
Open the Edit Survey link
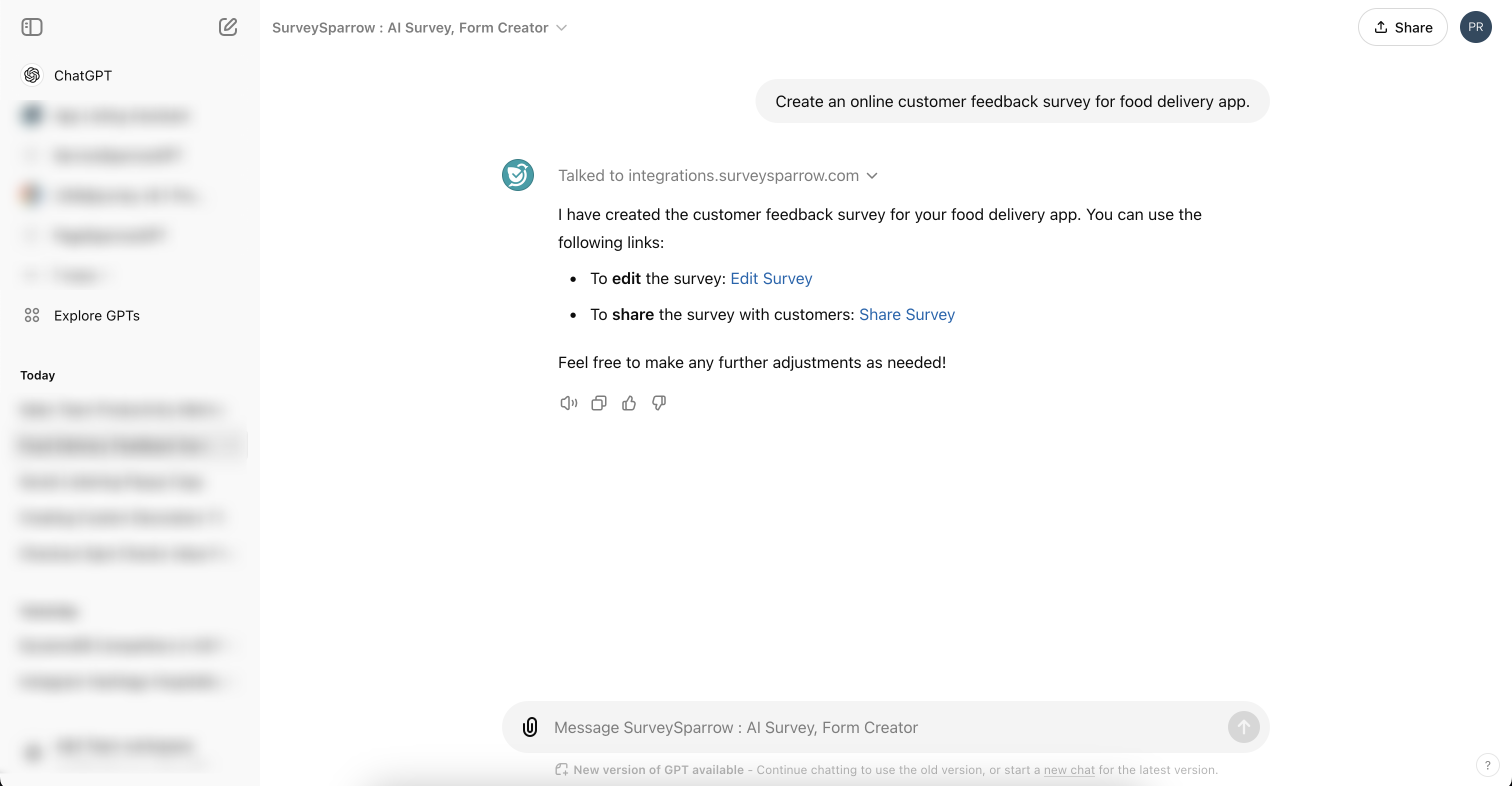point(770,278)
